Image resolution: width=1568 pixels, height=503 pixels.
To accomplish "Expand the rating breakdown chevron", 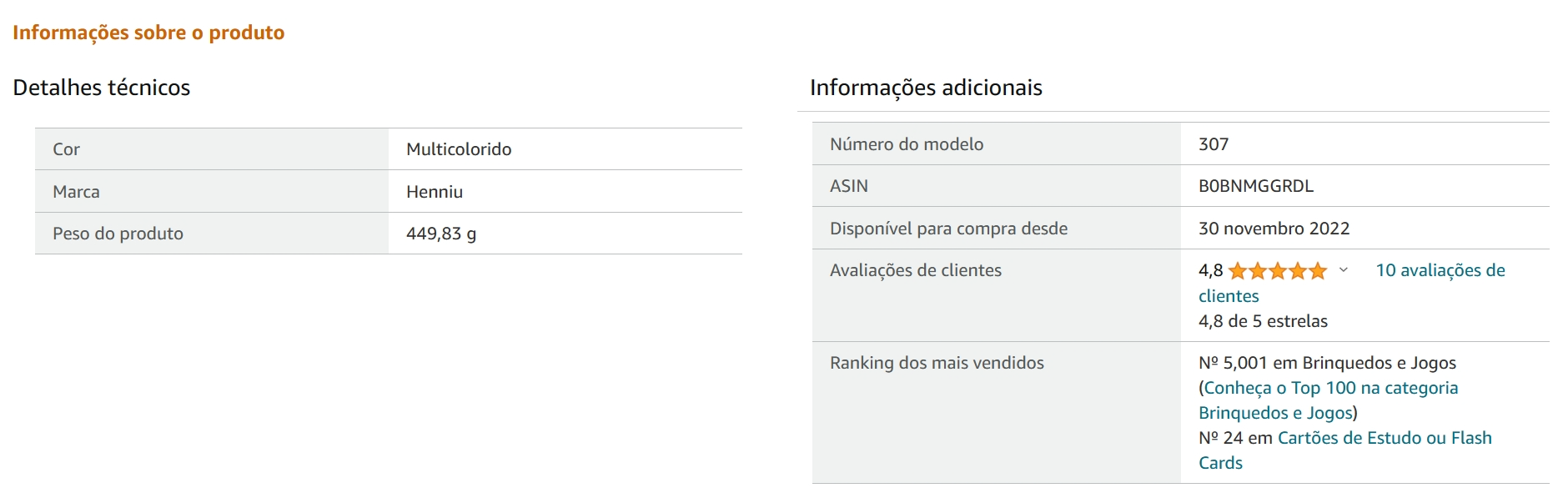I will [x=1343, y=270].
